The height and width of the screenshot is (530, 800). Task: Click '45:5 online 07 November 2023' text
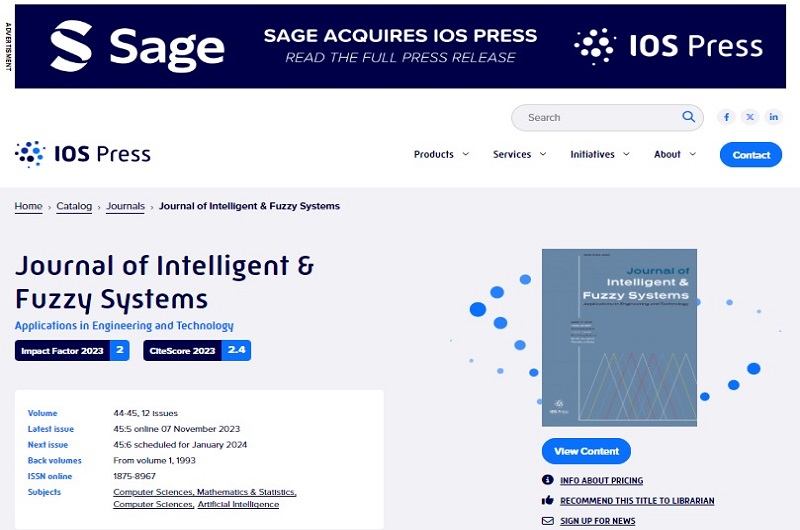177,429
